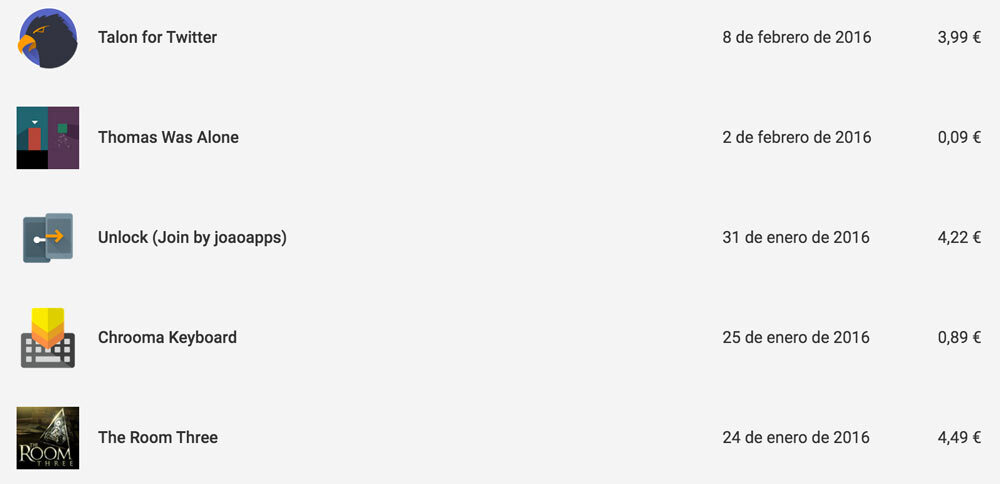Image resolution: width=1000 pixels, height=484 pixels.
Task: Click the 0,89 € Chrooma Keyboard price
Action: click(959, 338)
